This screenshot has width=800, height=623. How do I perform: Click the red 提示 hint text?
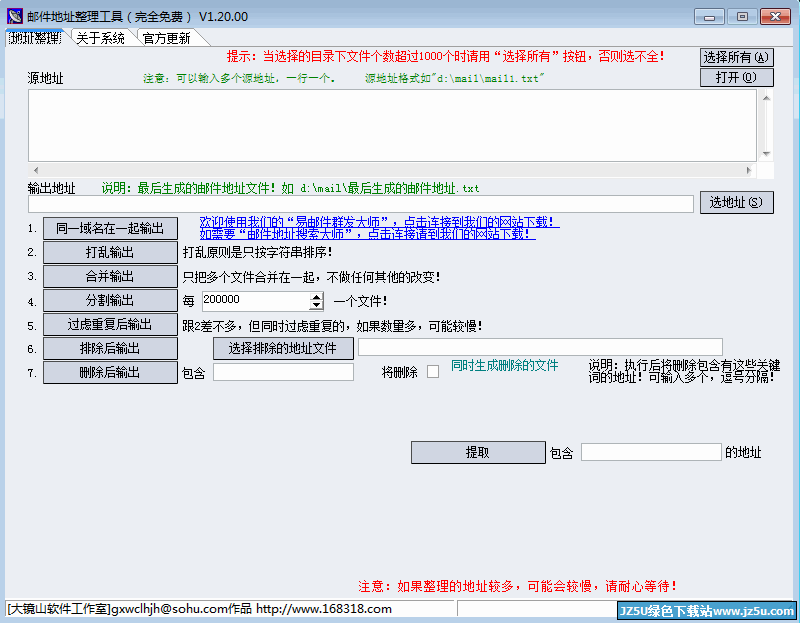[446, 56]
